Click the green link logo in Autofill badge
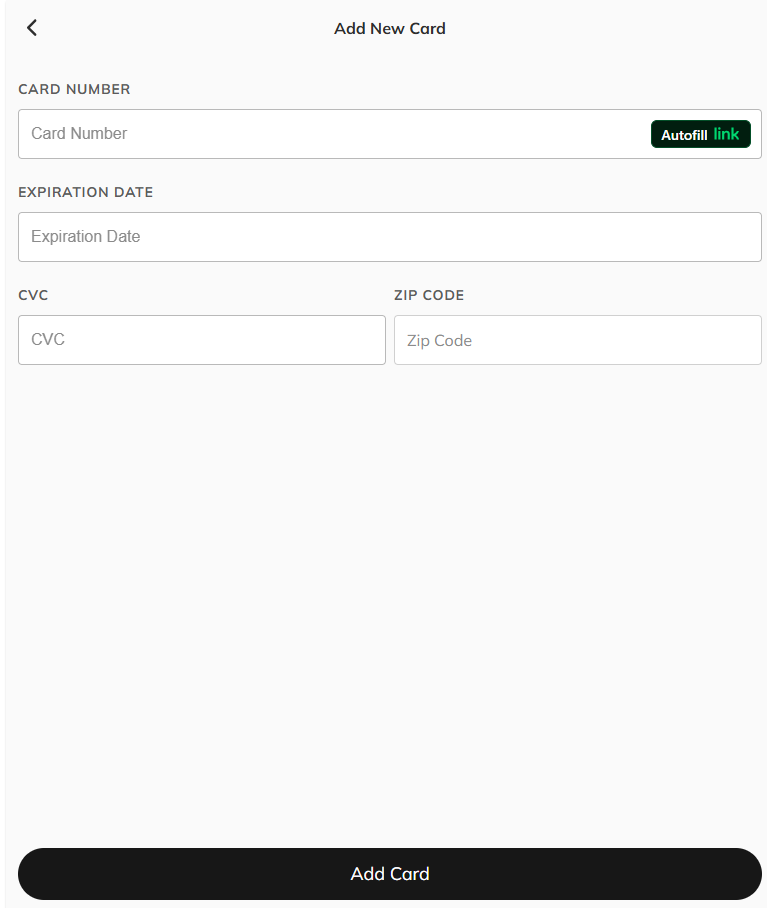 726,134
